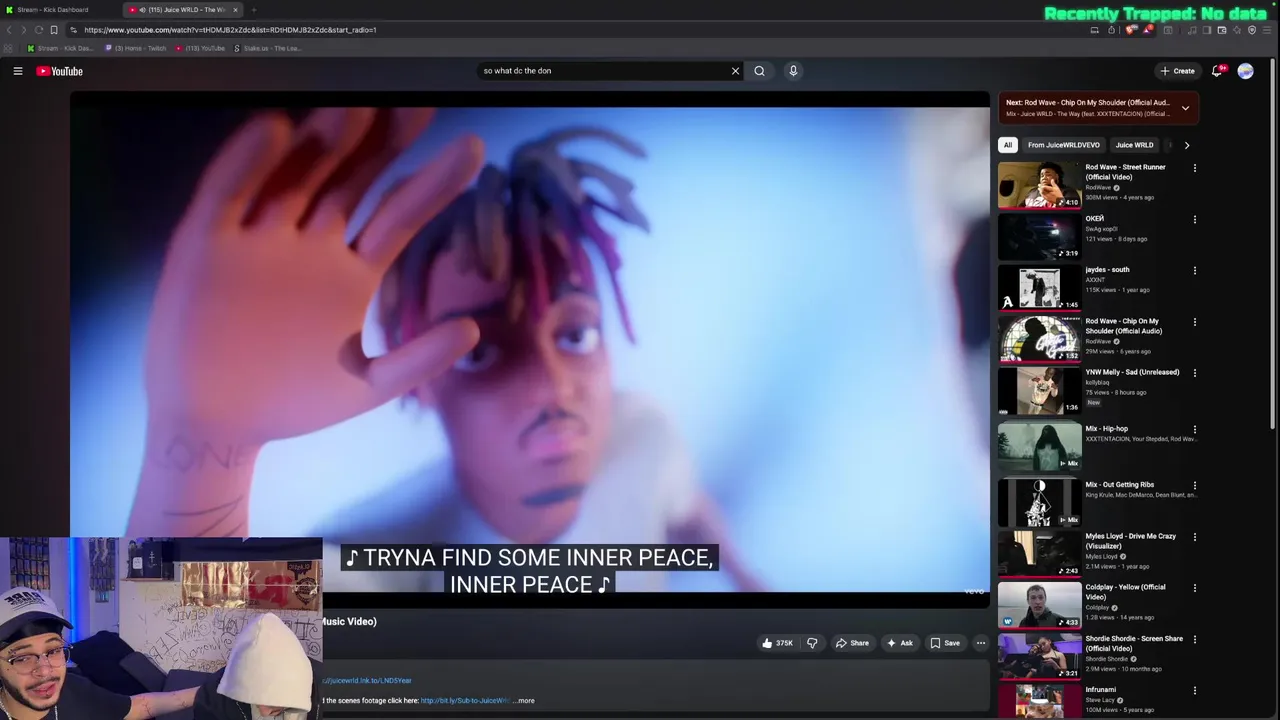This screenshot has width=1280, height=720.
Task: Open options for Infrunami video
Action: [x=1194, y=690]
